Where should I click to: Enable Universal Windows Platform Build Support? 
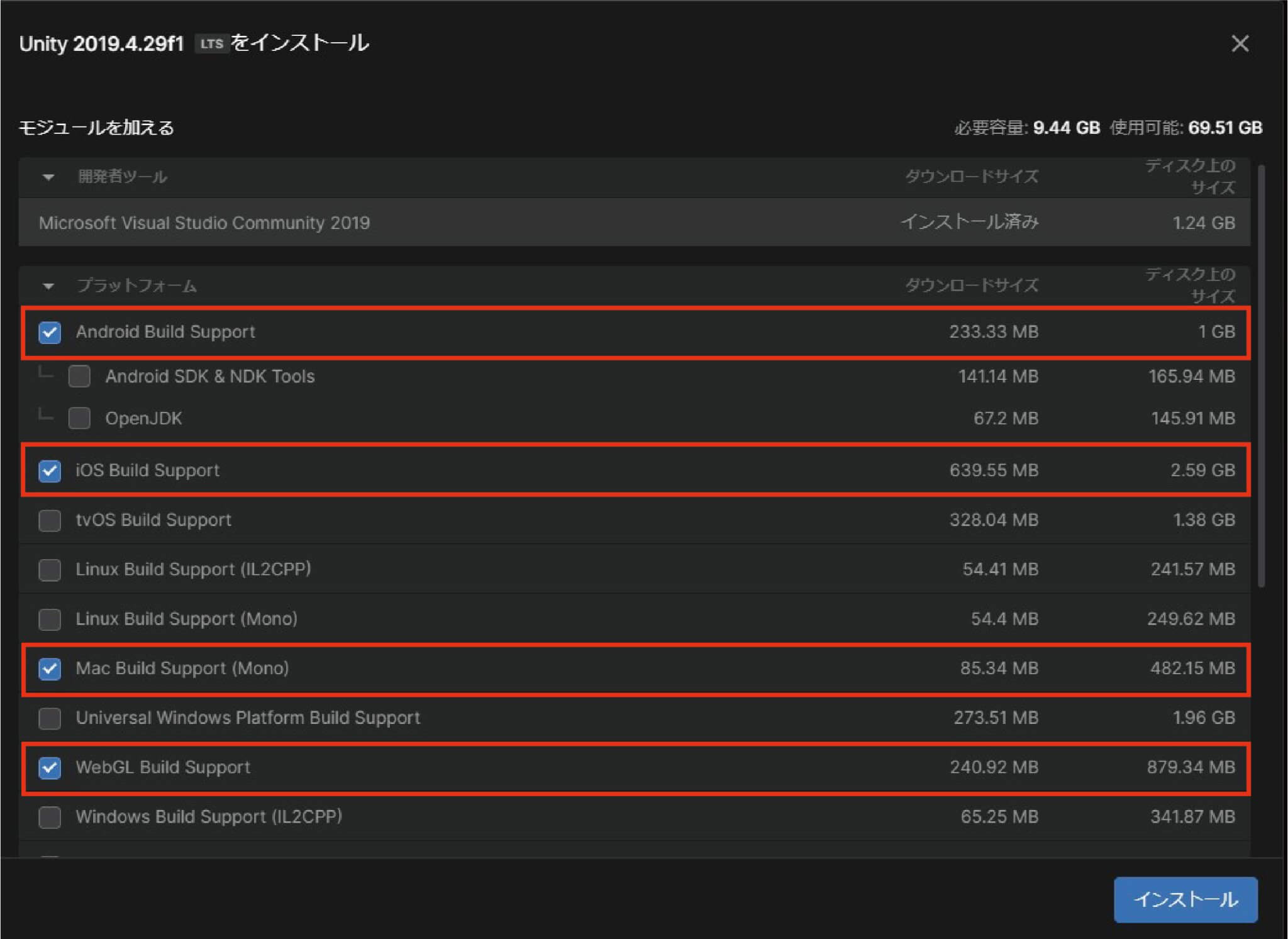tap(50, 718)
